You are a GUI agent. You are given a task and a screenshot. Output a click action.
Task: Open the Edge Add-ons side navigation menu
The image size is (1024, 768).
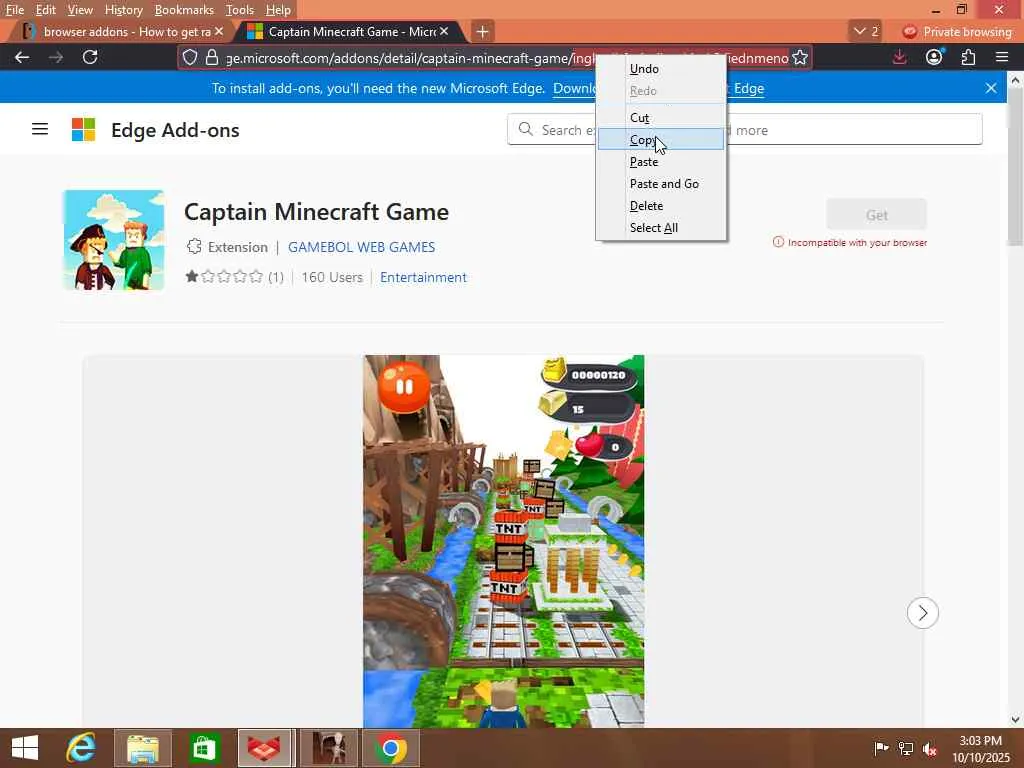point(40,129)
